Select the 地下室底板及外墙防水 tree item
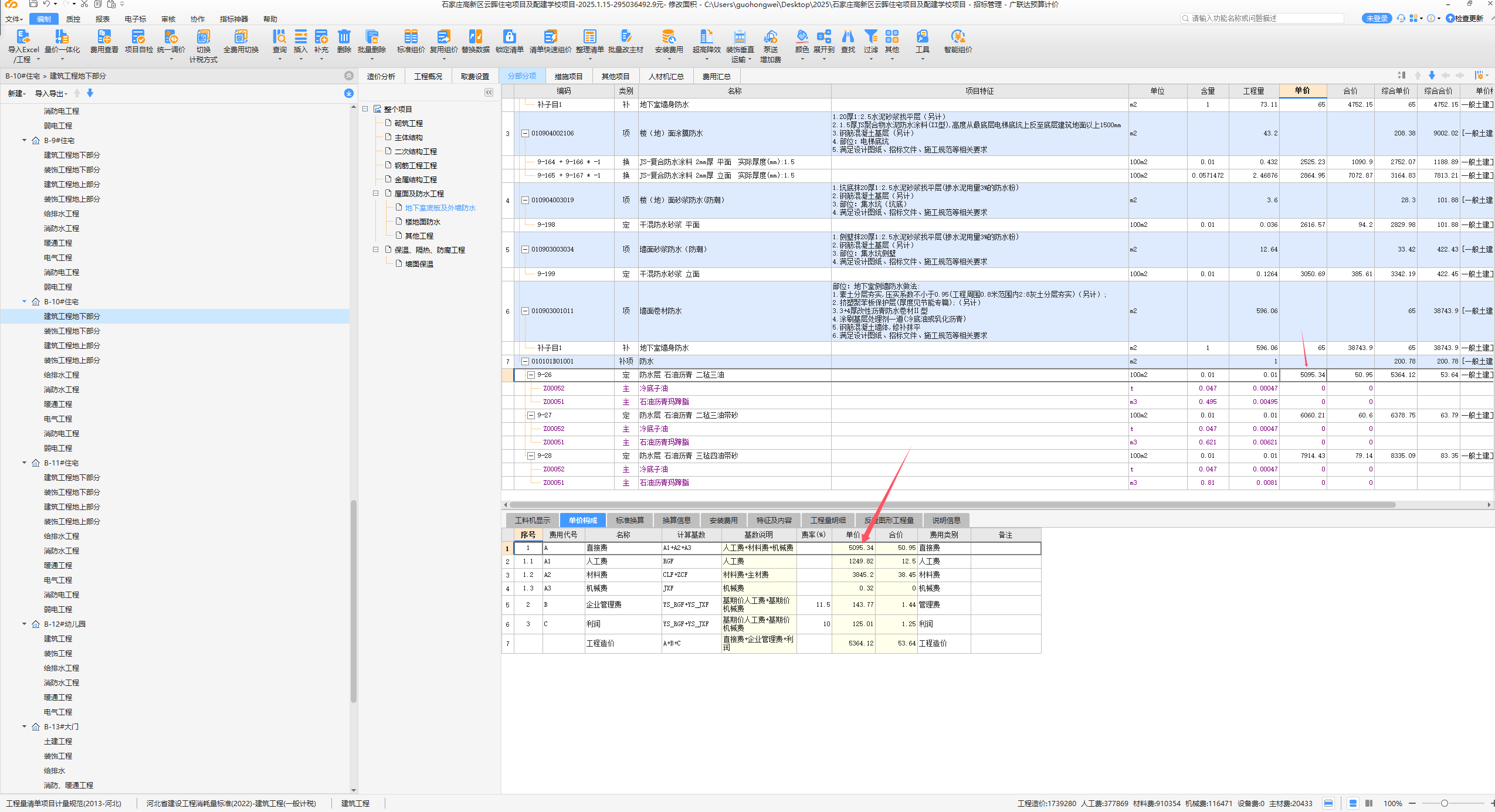Image resolution: width=1495 pixels, height=812 pixels. [x=440, y=208]
